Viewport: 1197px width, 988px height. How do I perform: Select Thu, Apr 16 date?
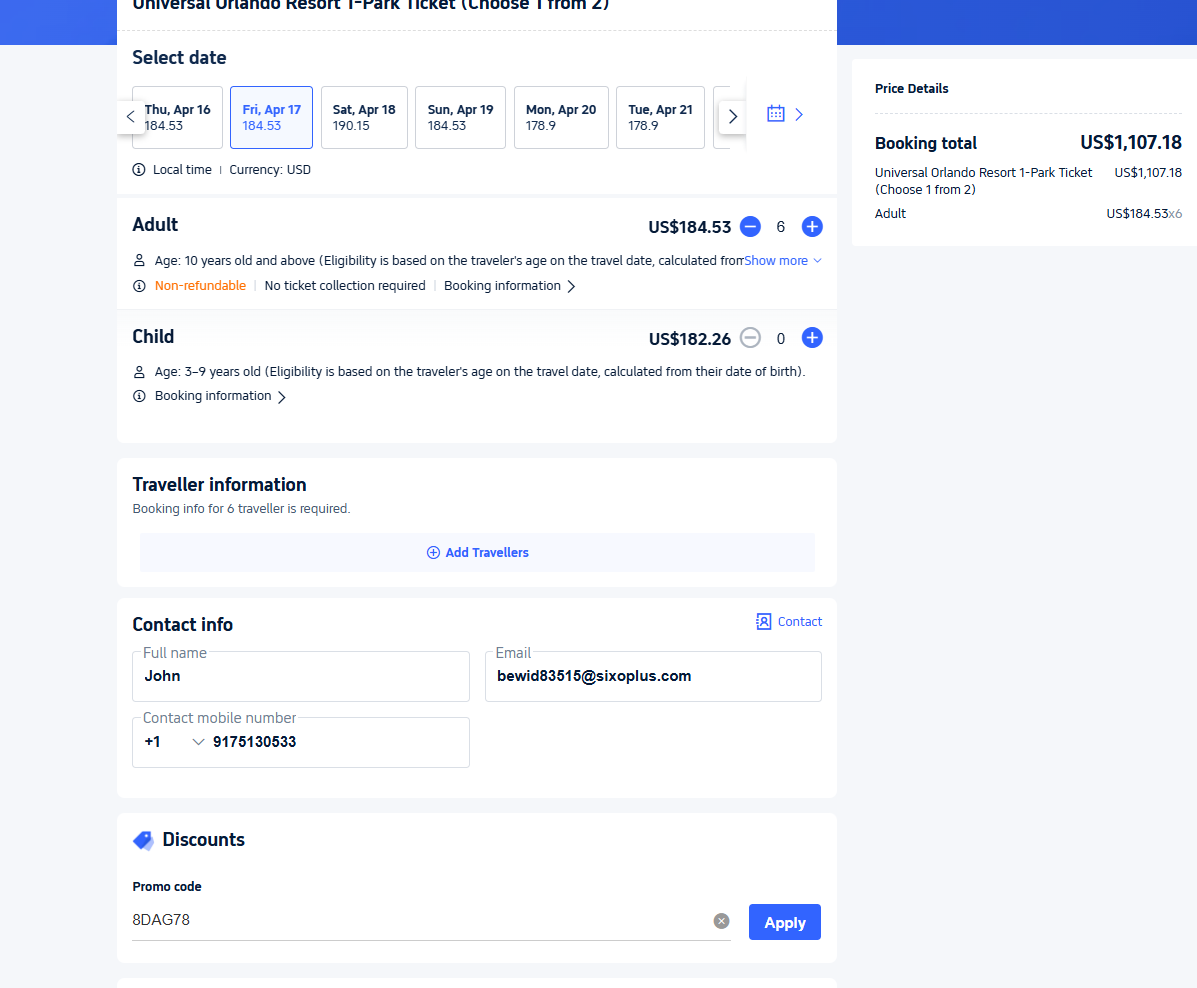coord(178,118)
